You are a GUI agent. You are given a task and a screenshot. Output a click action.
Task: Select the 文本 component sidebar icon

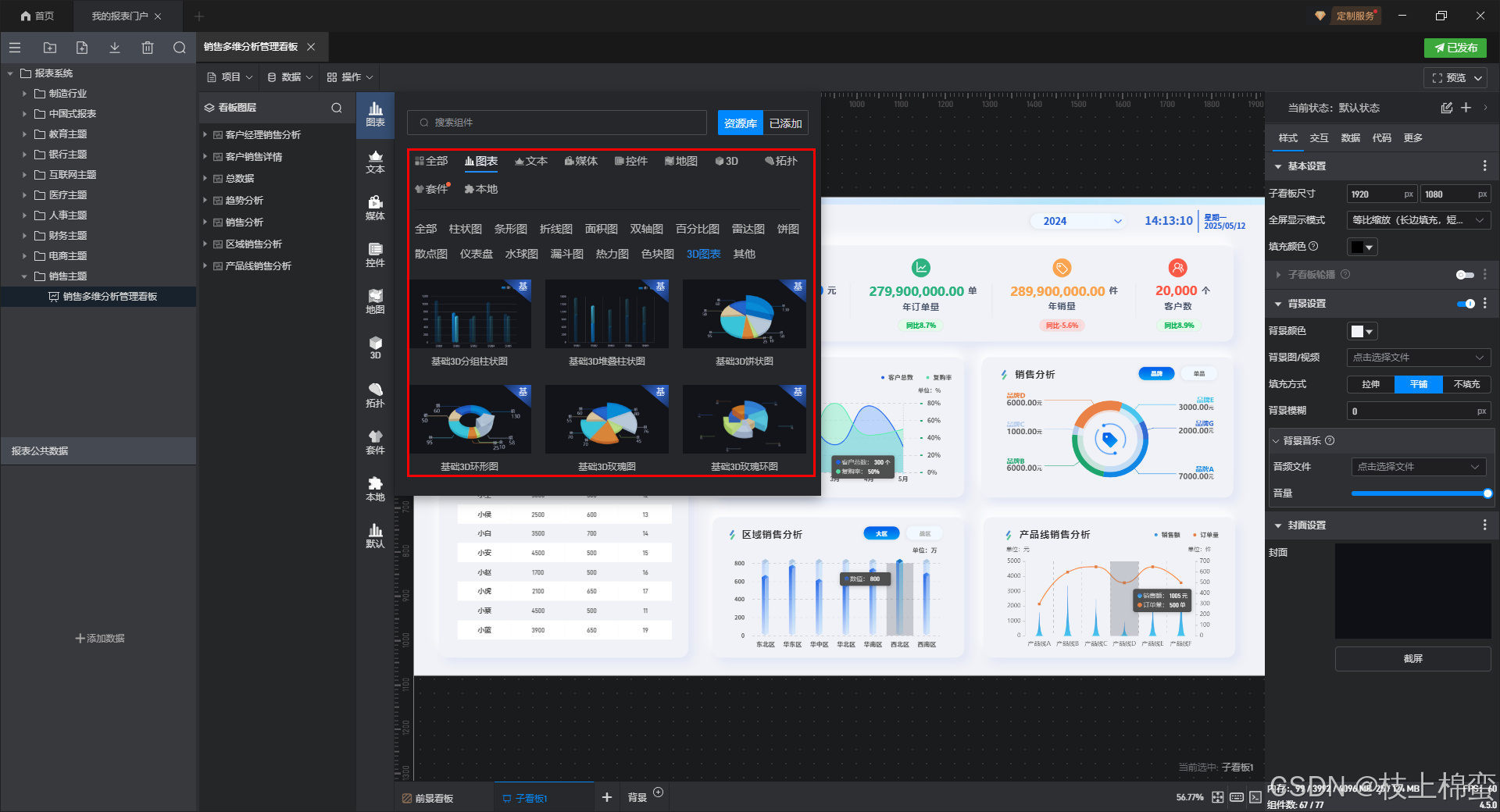coord(376,162)
